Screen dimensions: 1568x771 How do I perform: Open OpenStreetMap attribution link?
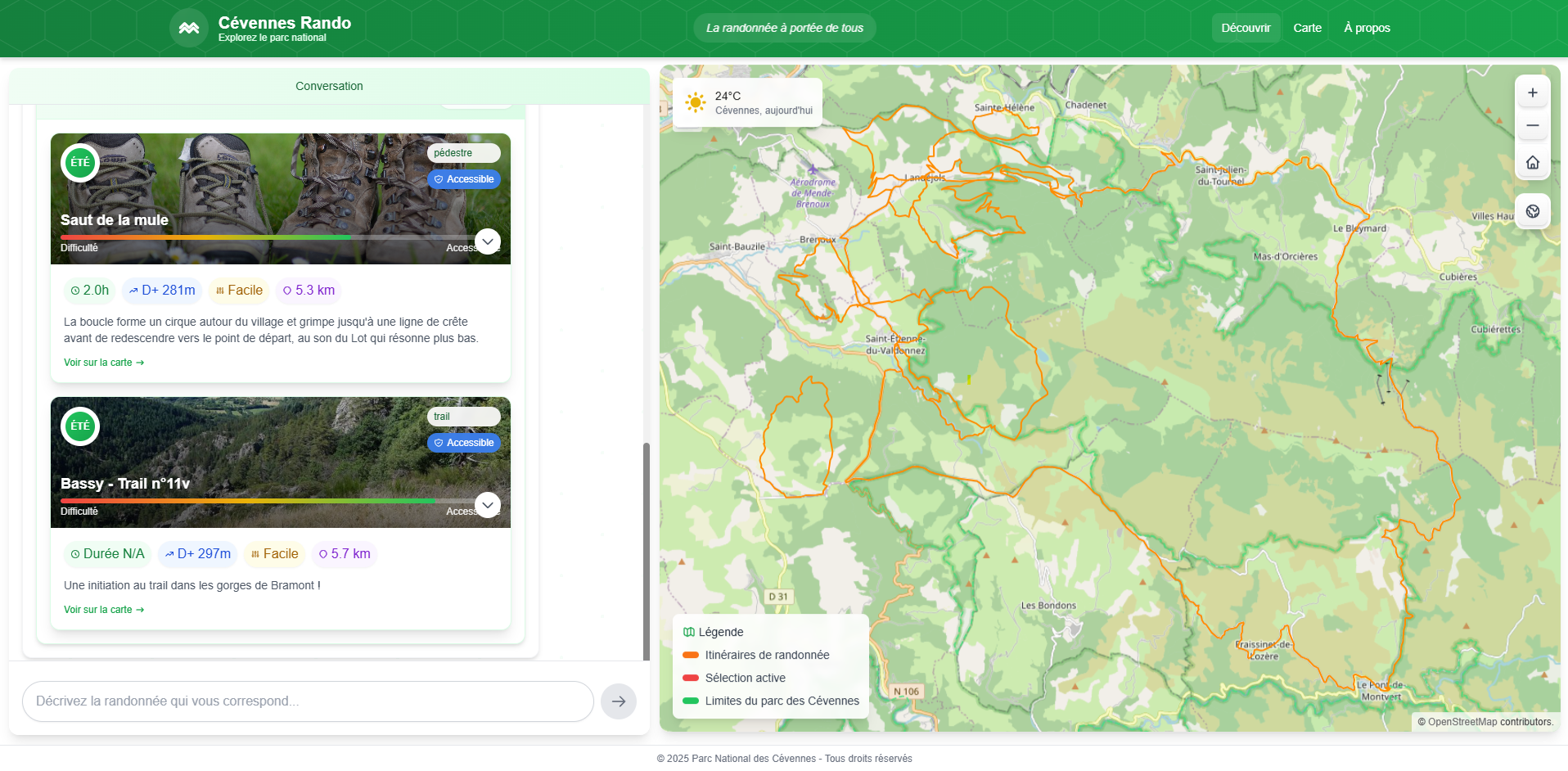1462,722
